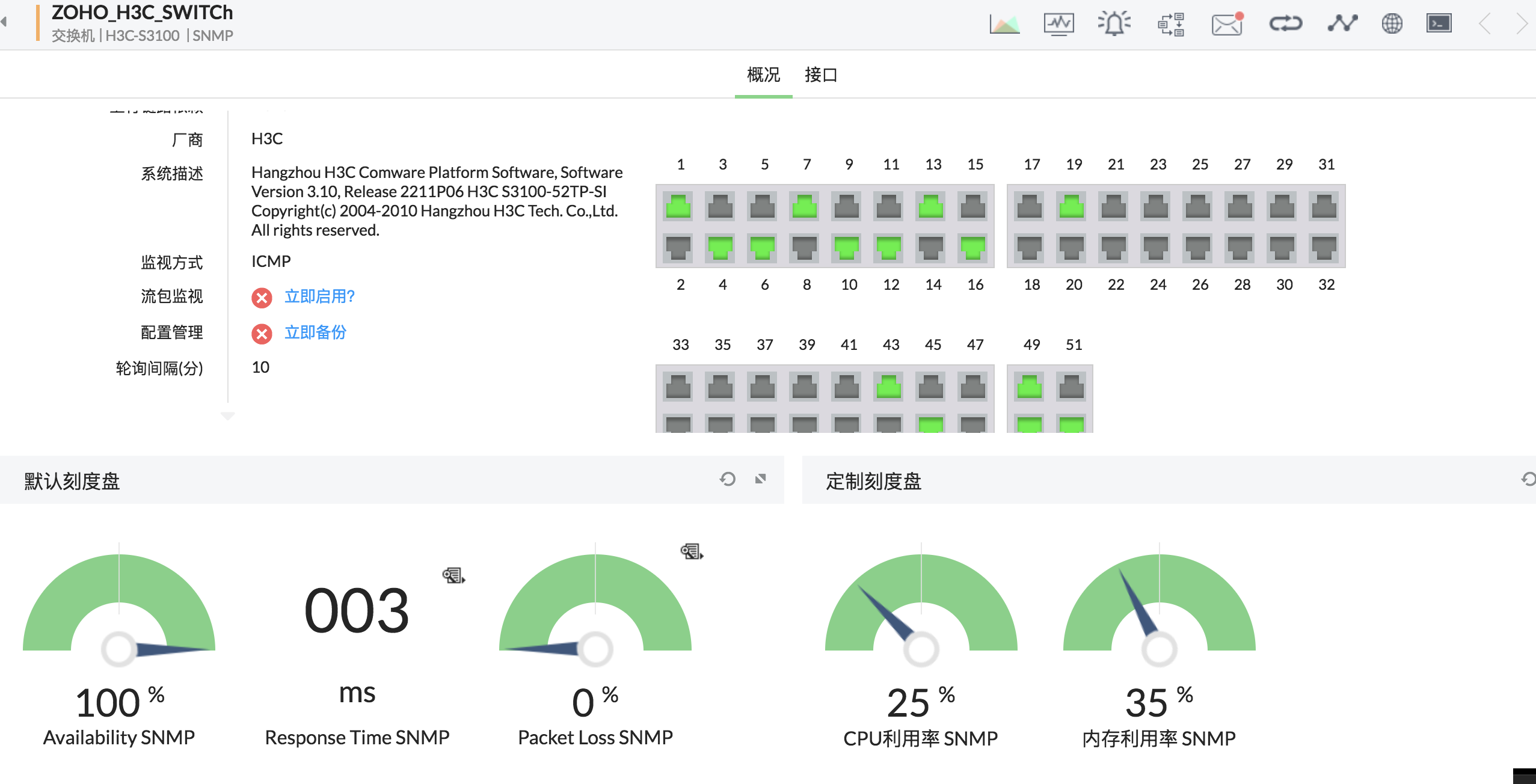The width and height of the screenshot is (1536, 784).
Task: Click the ZOHO_H3C_SWITCh device title
Action: (x=142, y=12)
